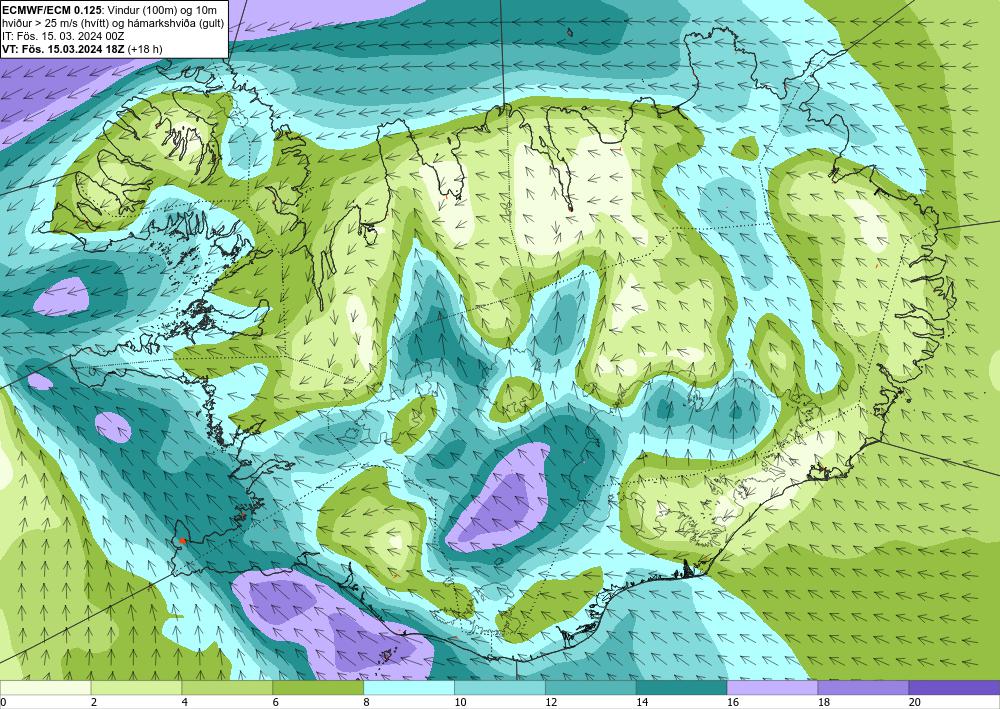Click legend scale label "16"
This screenshot has width=1000, height=709.
click(733, 703)
